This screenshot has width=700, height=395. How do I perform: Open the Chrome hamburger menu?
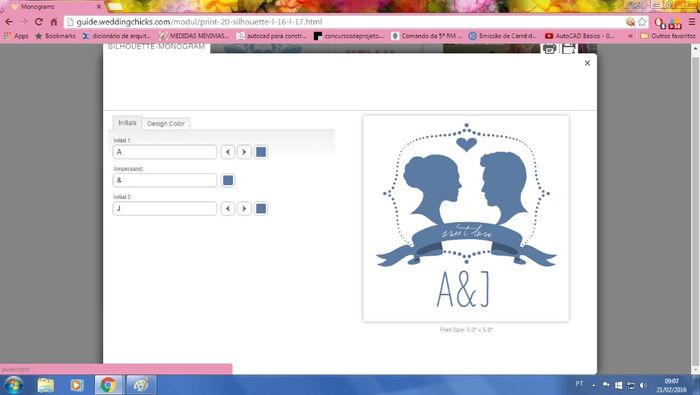tap(692, 22)
